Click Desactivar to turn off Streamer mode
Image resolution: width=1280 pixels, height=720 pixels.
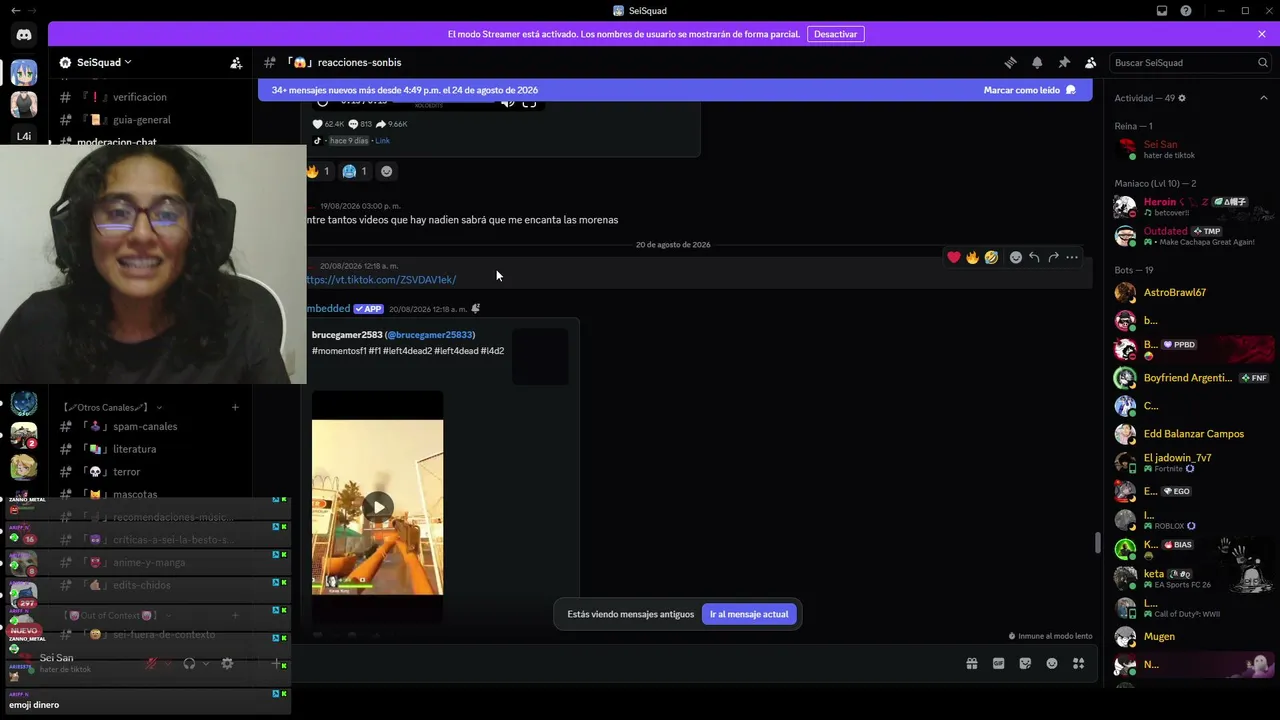click(x=835, y=34)
